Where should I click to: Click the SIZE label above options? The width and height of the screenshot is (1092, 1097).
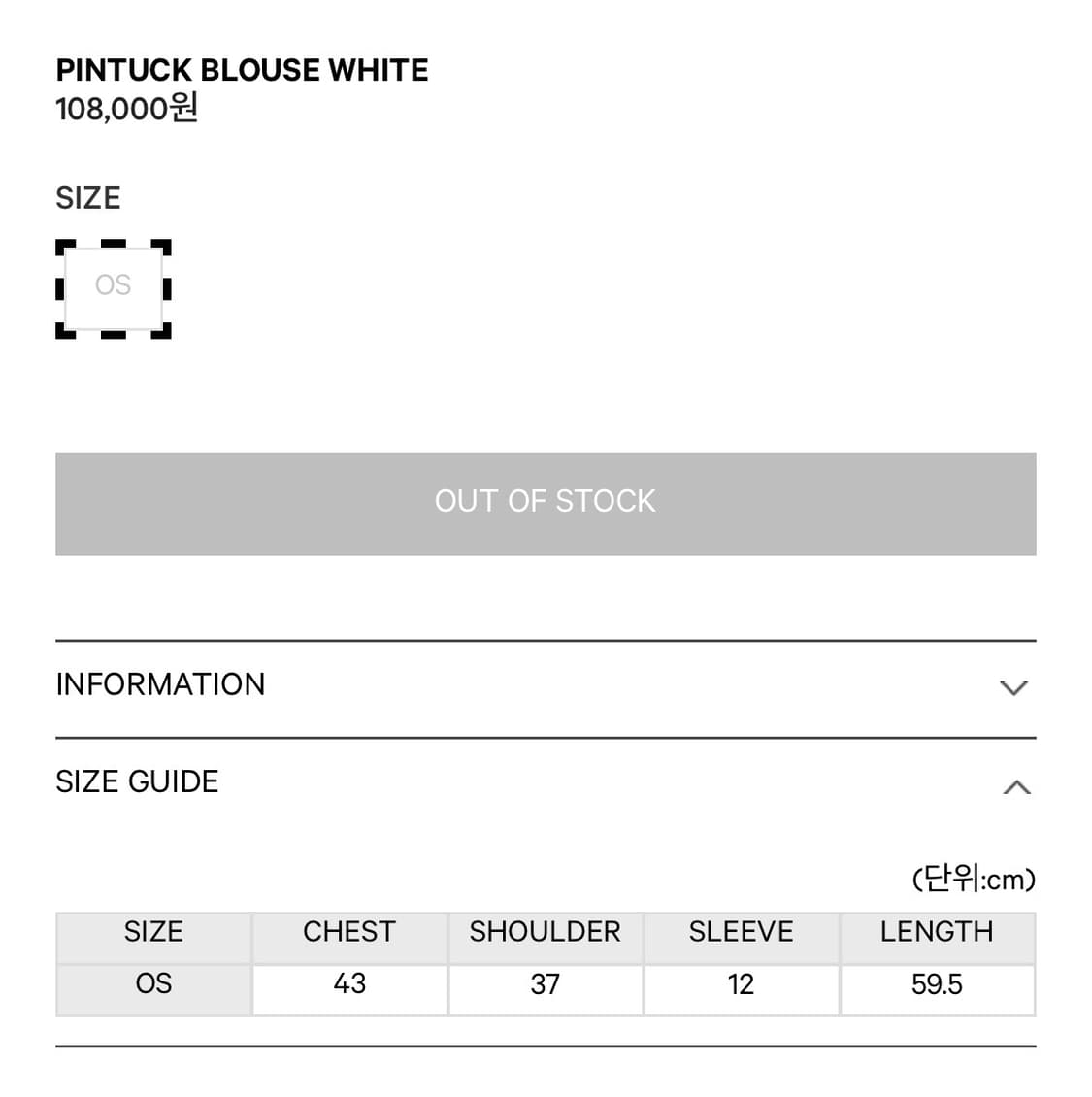coord(88,198)
